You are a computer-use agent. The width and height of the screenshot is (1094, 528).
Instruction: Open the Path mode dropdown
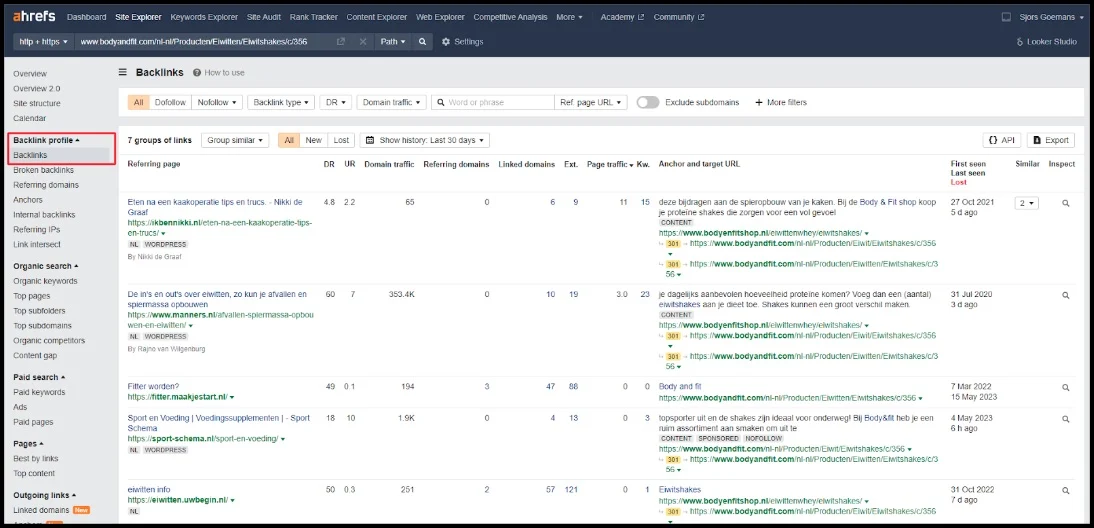tap(394, 42)
